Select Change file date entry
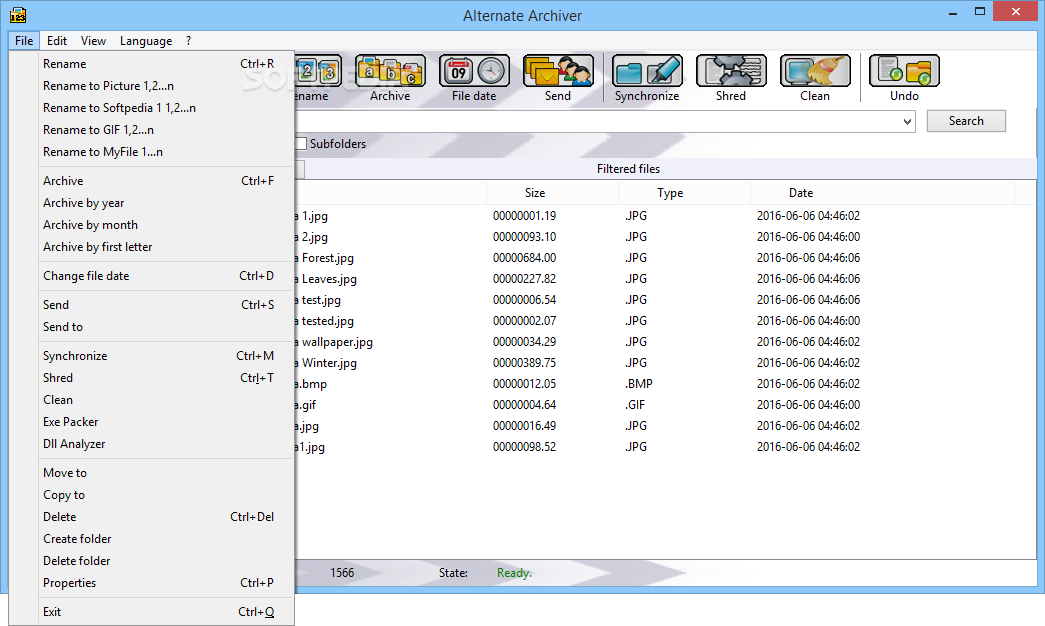The image size is (1045, 626). coord(166,276)
